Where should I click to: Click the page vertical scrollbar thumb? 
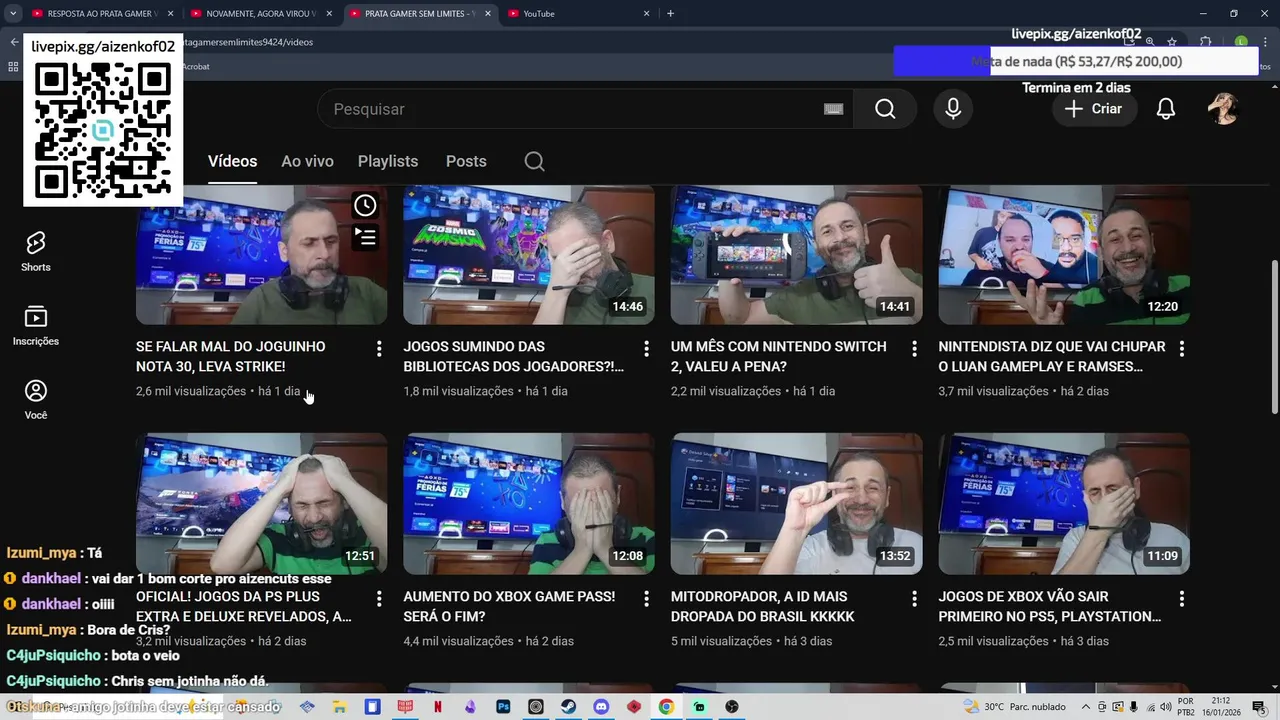(1273, 335)
